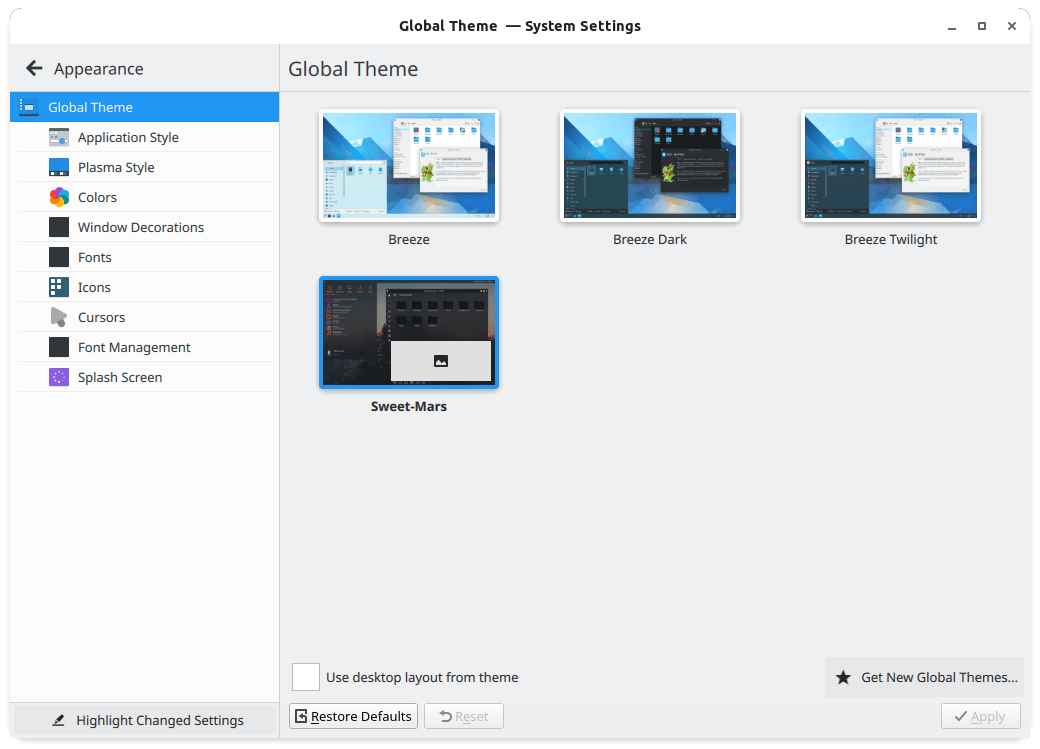The width and height of the screenshot is (1040, 749).
Task: Click the Application Style icon
Action: point(59,137)
